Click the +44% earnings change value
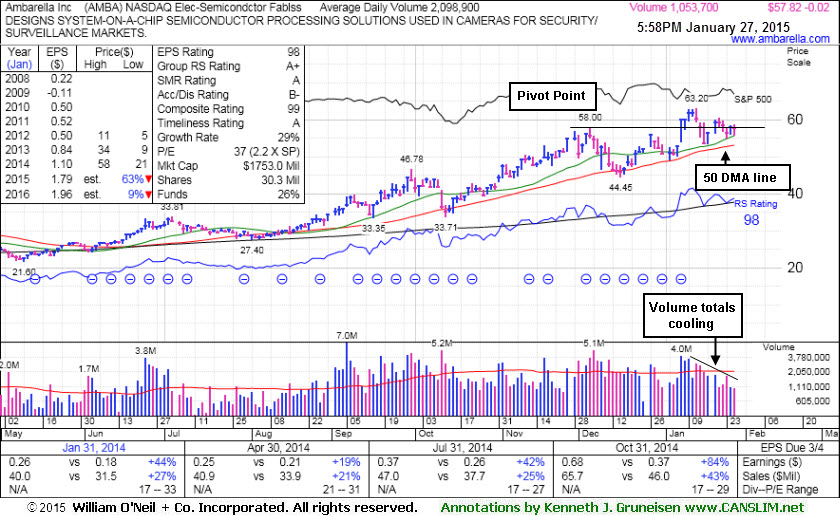Image resolution: width=840 pixels, height=516 pixels. click(x=162, y=462)
